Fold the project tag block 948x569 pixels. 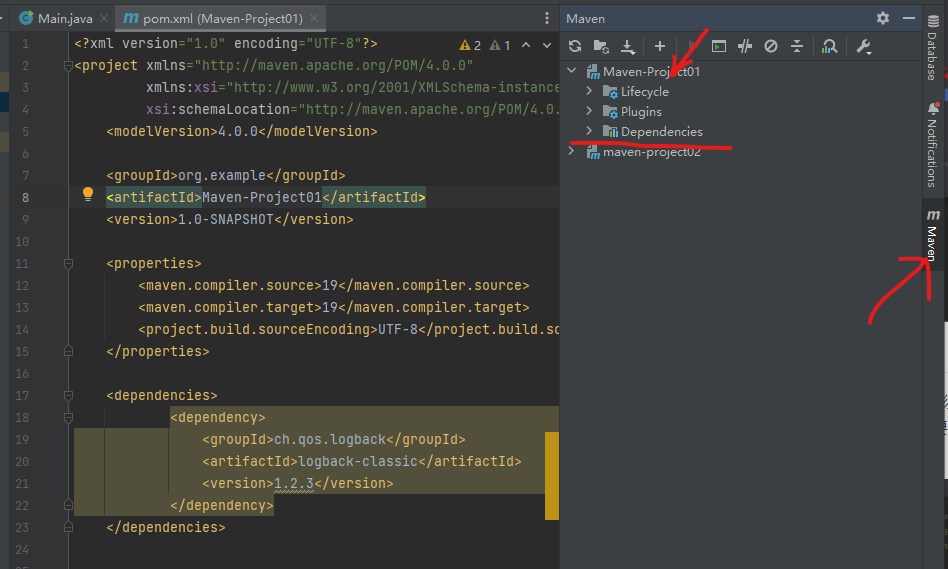tap(68, 66)
